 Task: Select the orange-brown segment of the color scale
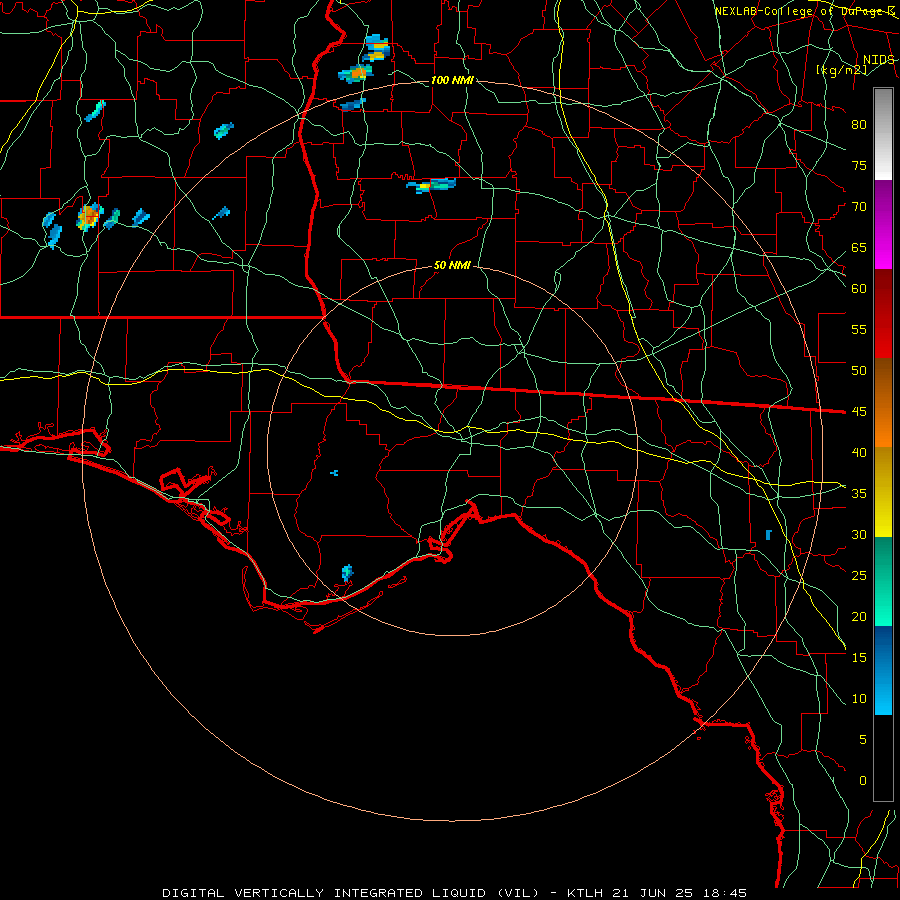click(x=883, y=402)
